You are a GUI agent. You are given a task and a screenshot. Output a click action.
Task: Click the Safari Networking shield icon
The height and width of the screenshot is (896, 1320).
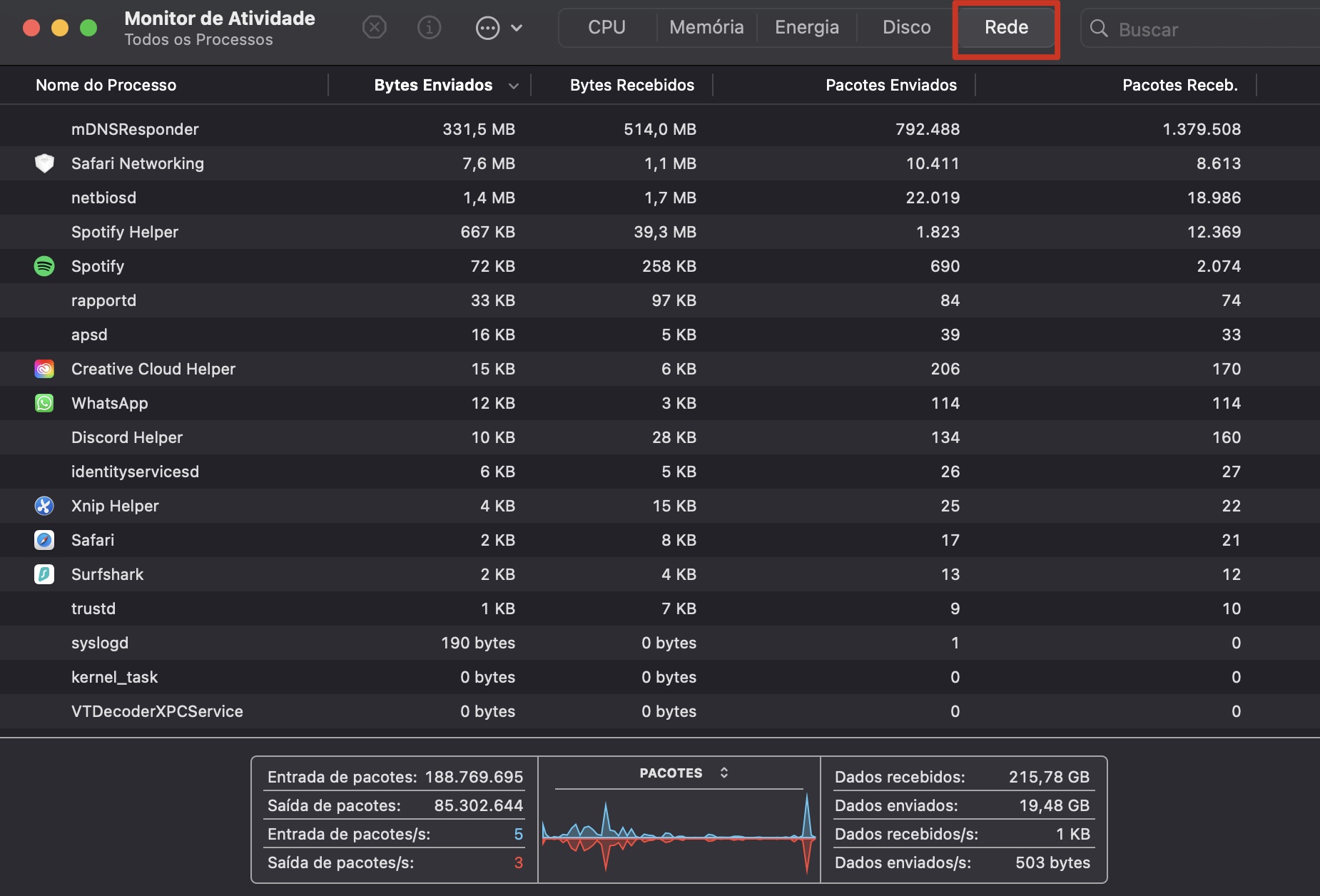coord(44,163)
